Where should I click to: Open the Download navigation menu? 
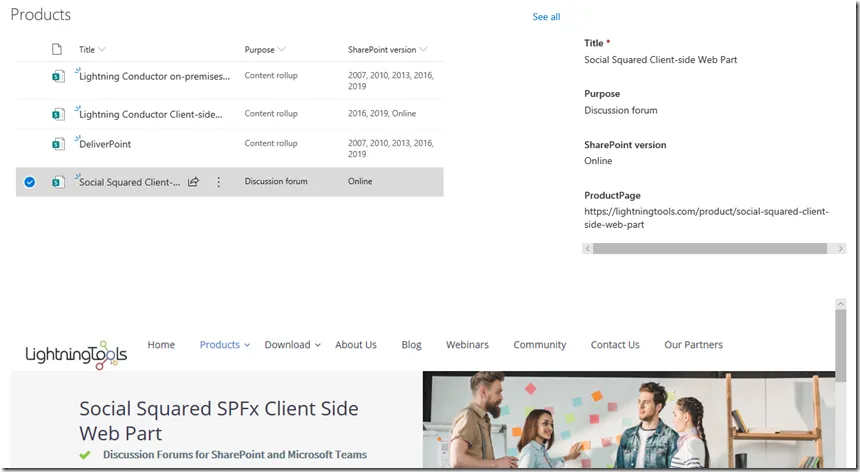pos(292,345)
